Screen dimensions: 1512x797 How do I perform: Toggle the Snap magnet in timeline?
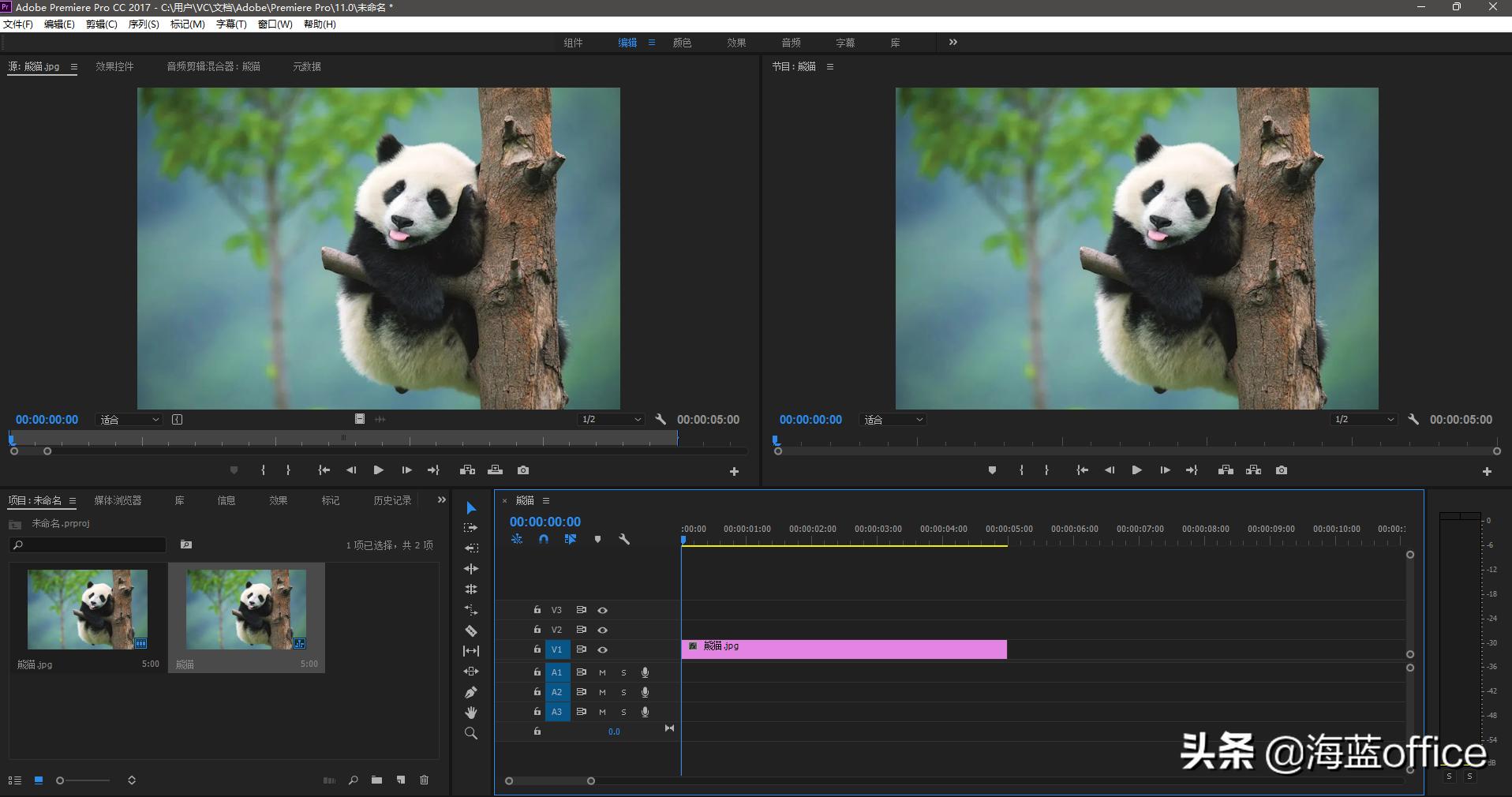[x=544, y=540]
